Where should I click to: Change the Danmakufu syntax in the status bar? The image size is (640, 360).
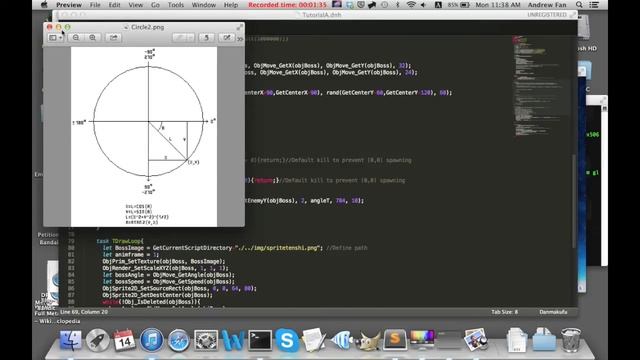pos(553,312)
